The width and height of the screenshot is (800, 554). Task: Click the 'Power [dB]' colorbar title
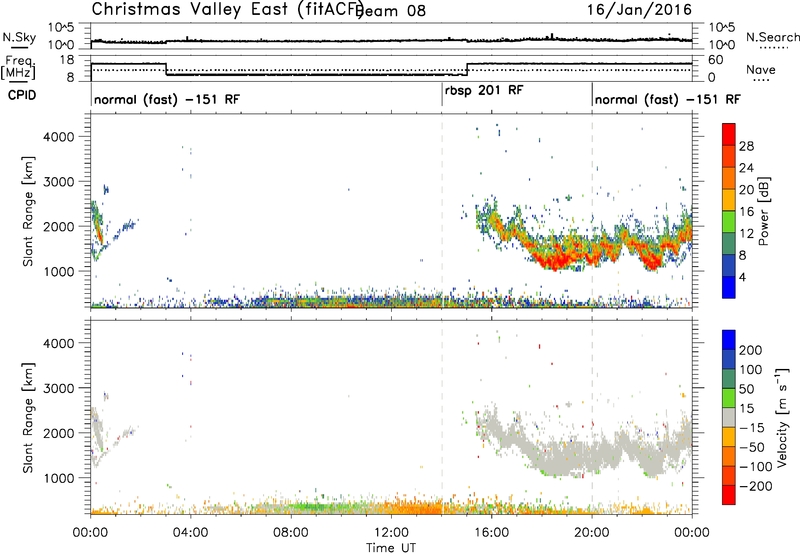(763, 211)
